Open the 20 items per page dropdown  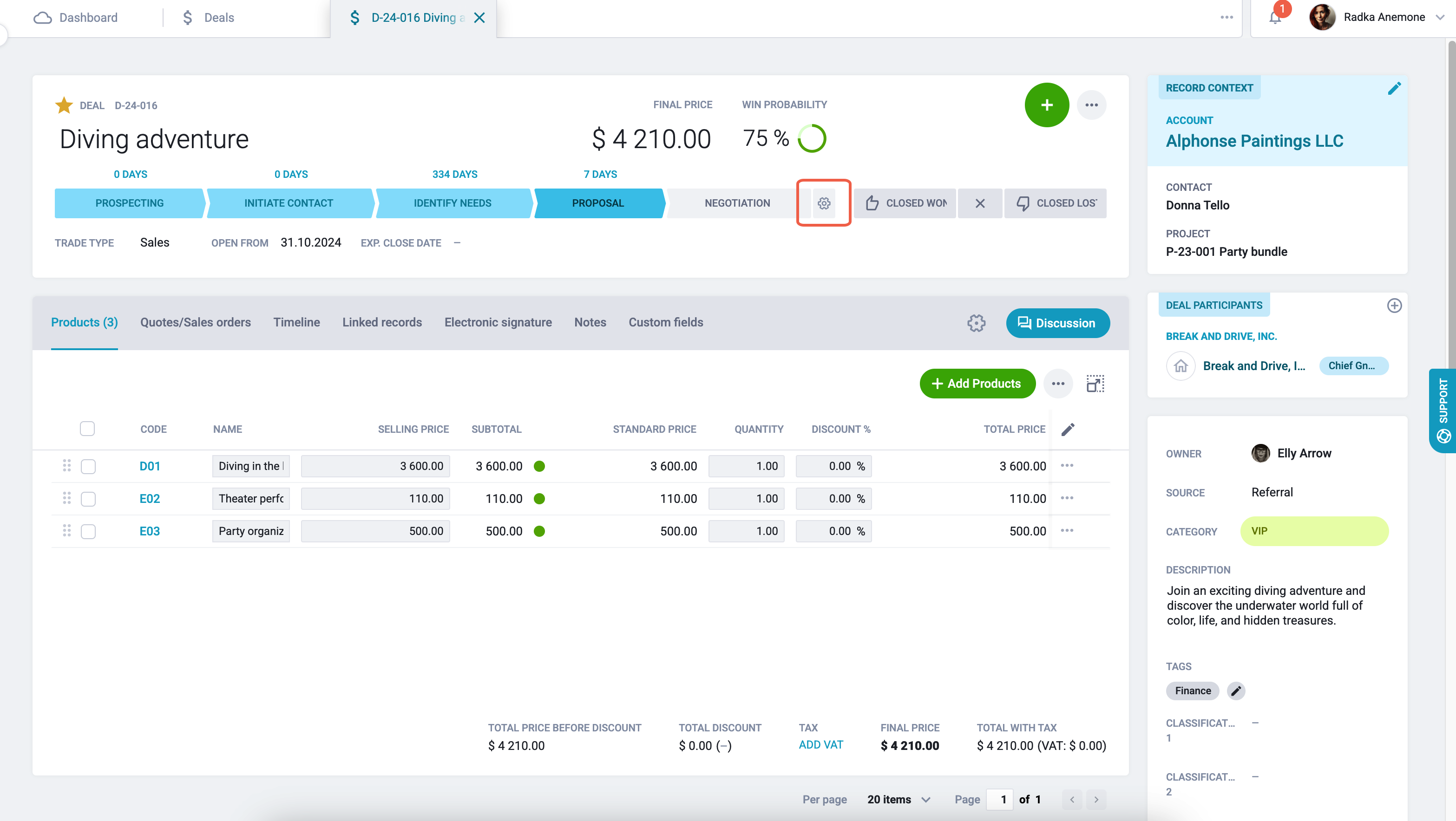899,799
